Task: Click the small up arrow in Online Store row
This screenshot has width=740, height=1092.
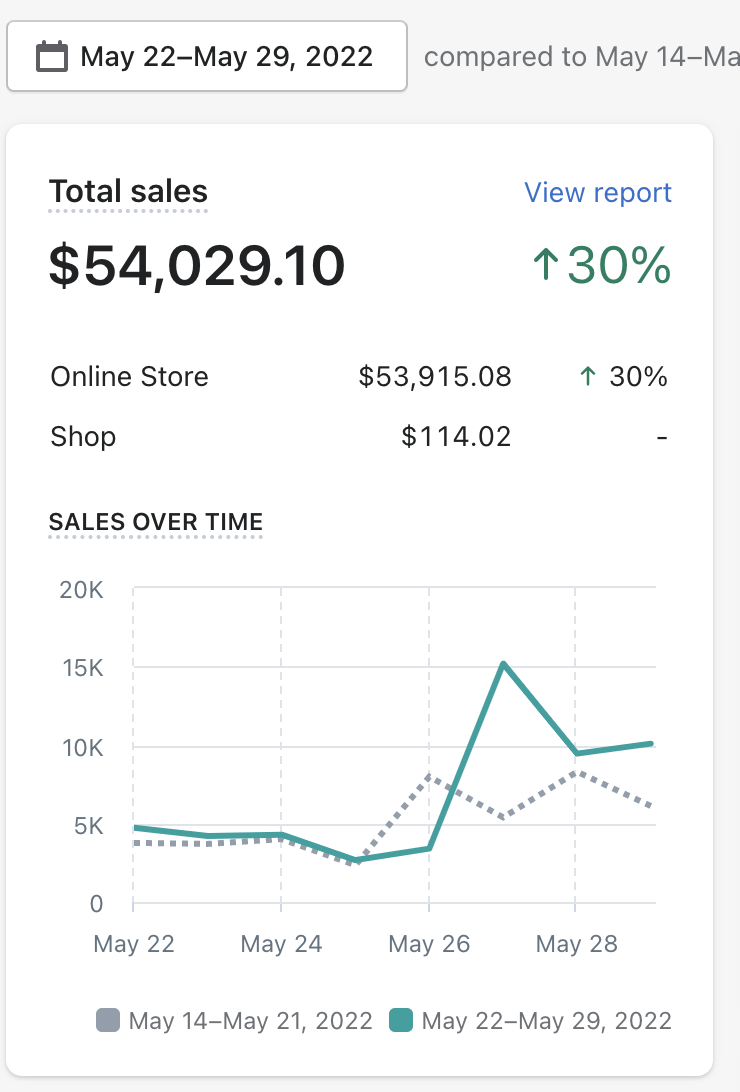Action: [588, 377]
